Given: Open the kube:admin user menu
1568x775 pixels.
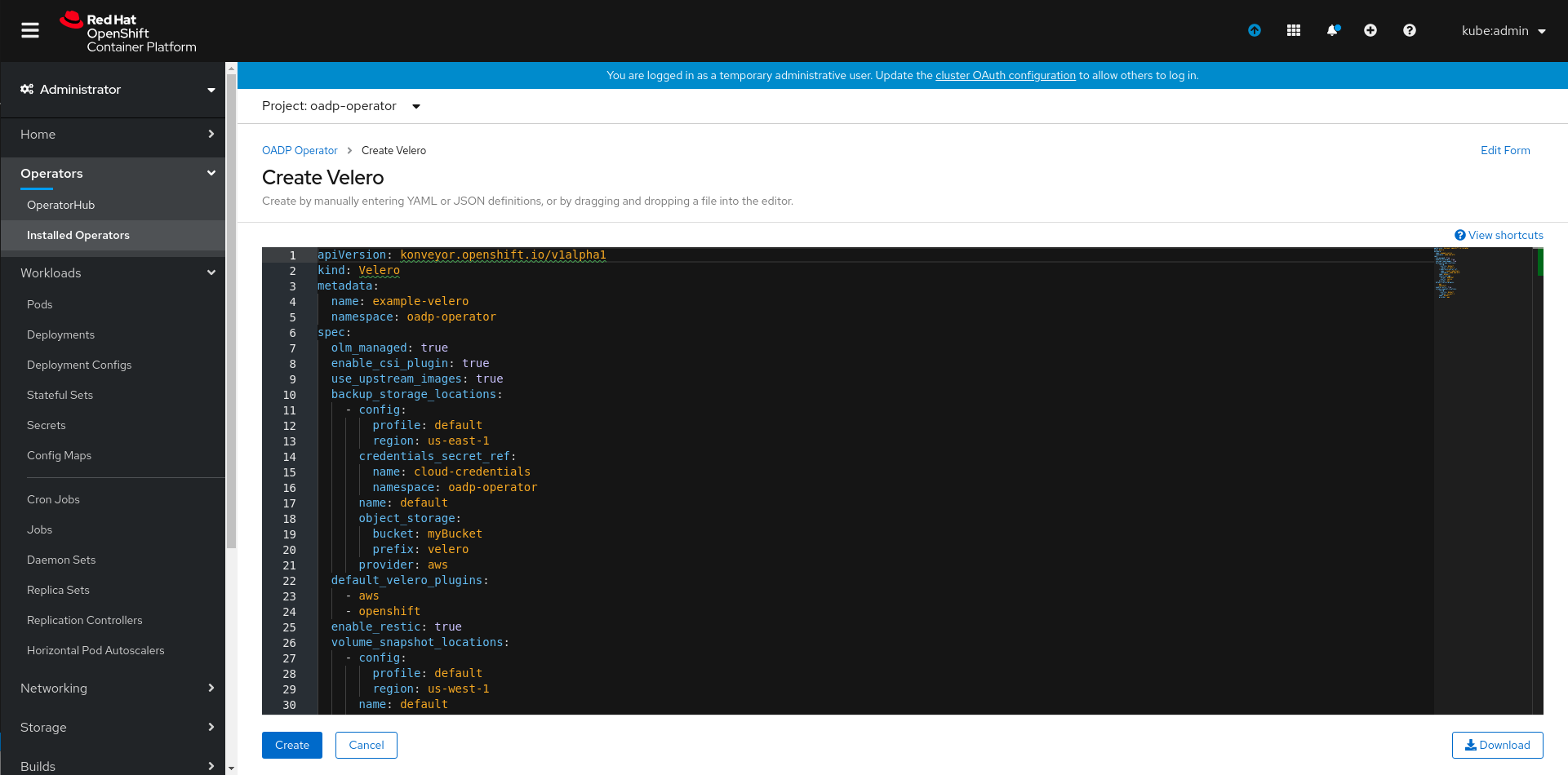Looking at the screenshot, I should 1504,31.
